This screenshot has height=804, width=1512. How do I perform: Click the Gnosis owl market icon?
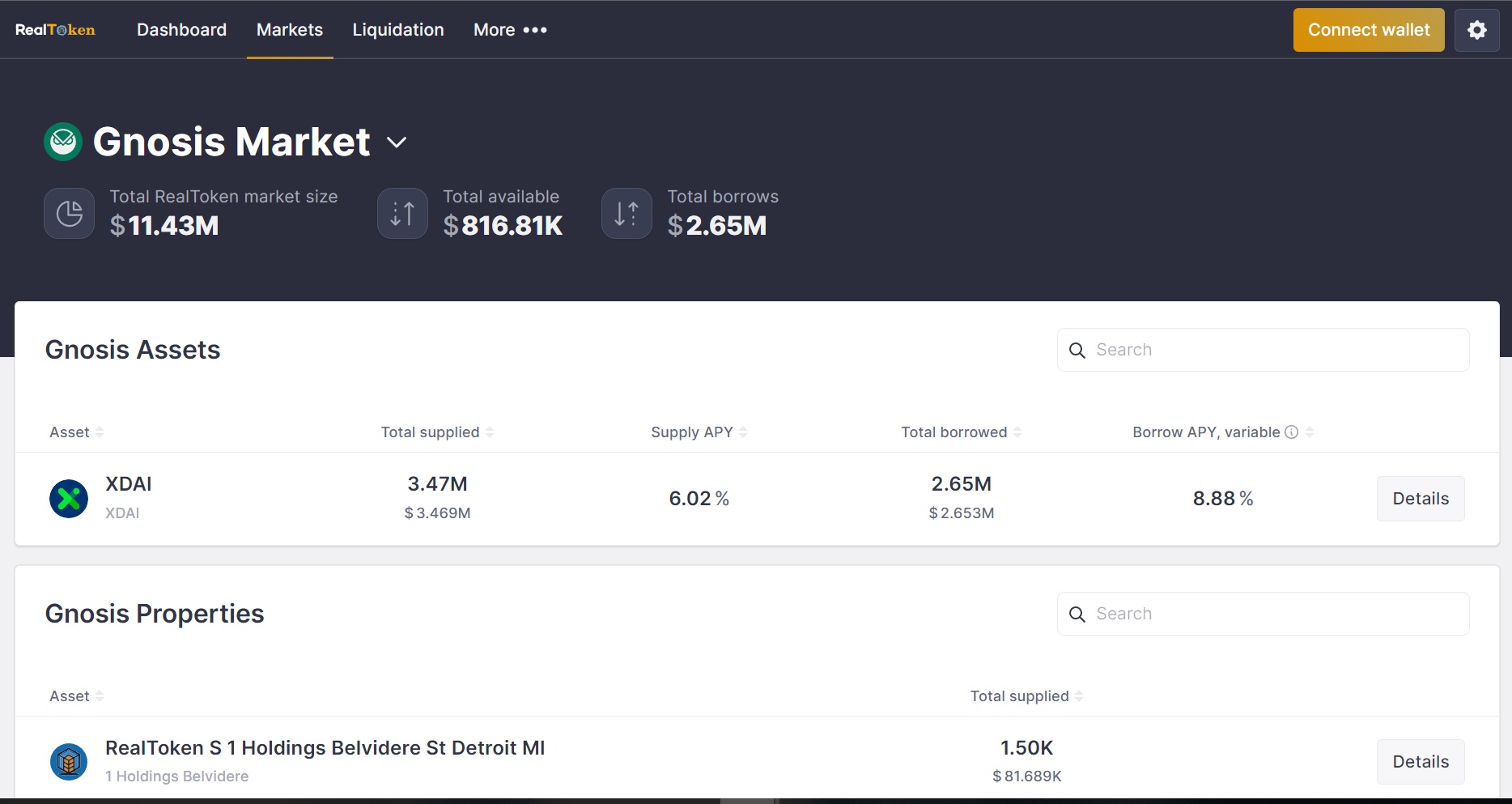(63, 141)
